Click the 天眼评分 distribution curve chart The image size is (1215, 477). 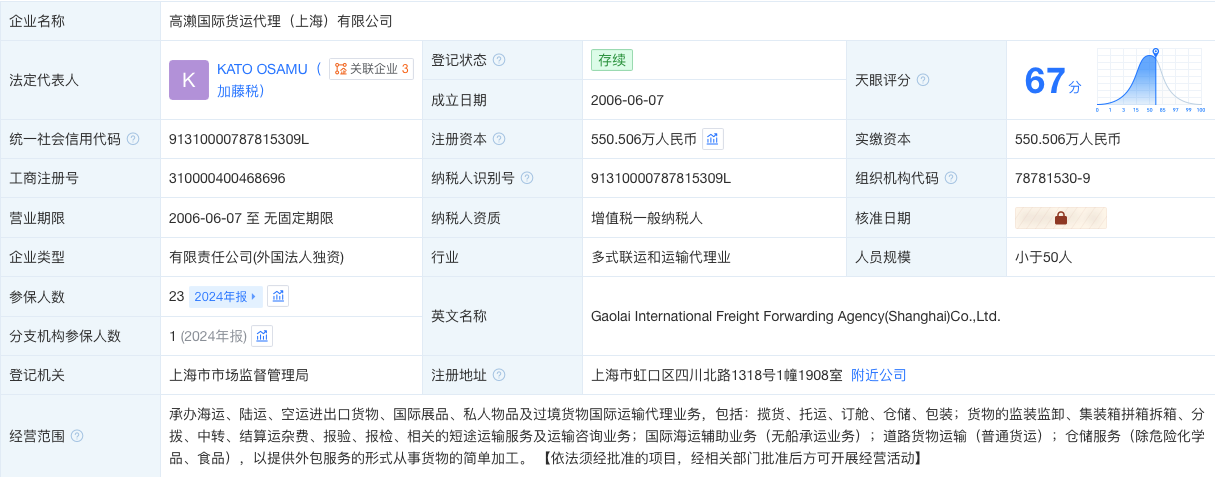1150,80
